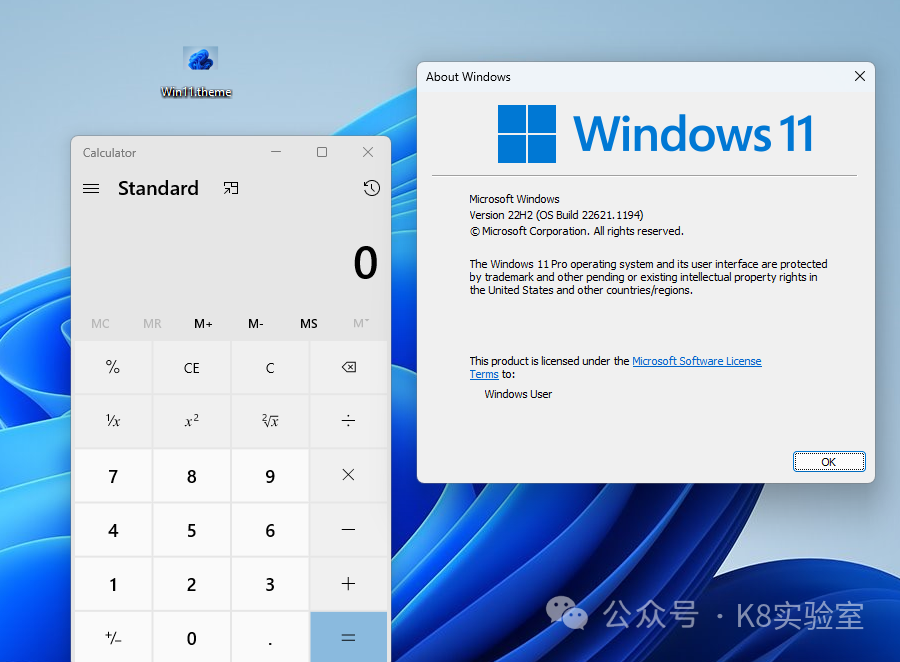Click the percent key
The image size is (900, 662).
(x=113, y=367)
